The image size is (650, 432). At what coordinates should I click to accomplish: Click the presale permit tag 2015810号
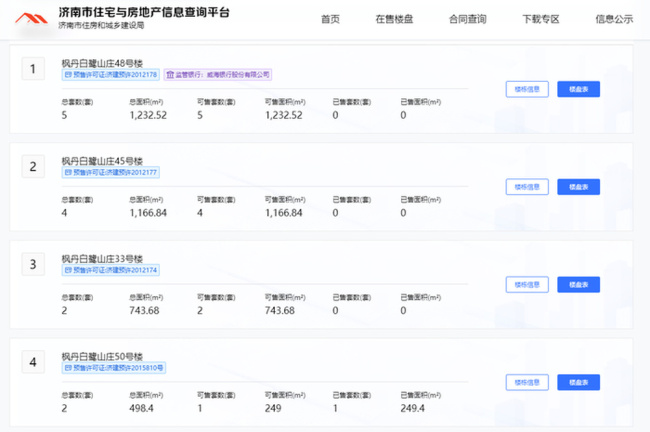click(114, 368)
